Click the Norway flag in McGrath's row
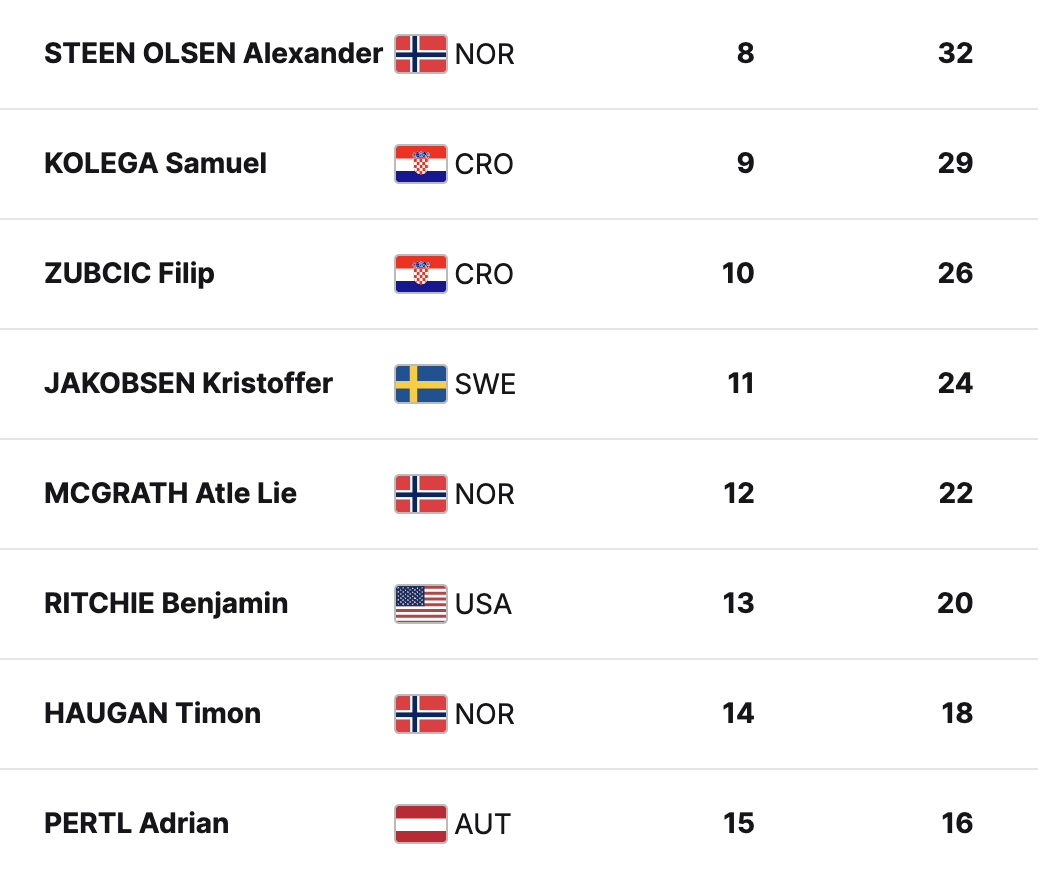Viewport: 1038px width, 876px height. [x=420, y=494]
